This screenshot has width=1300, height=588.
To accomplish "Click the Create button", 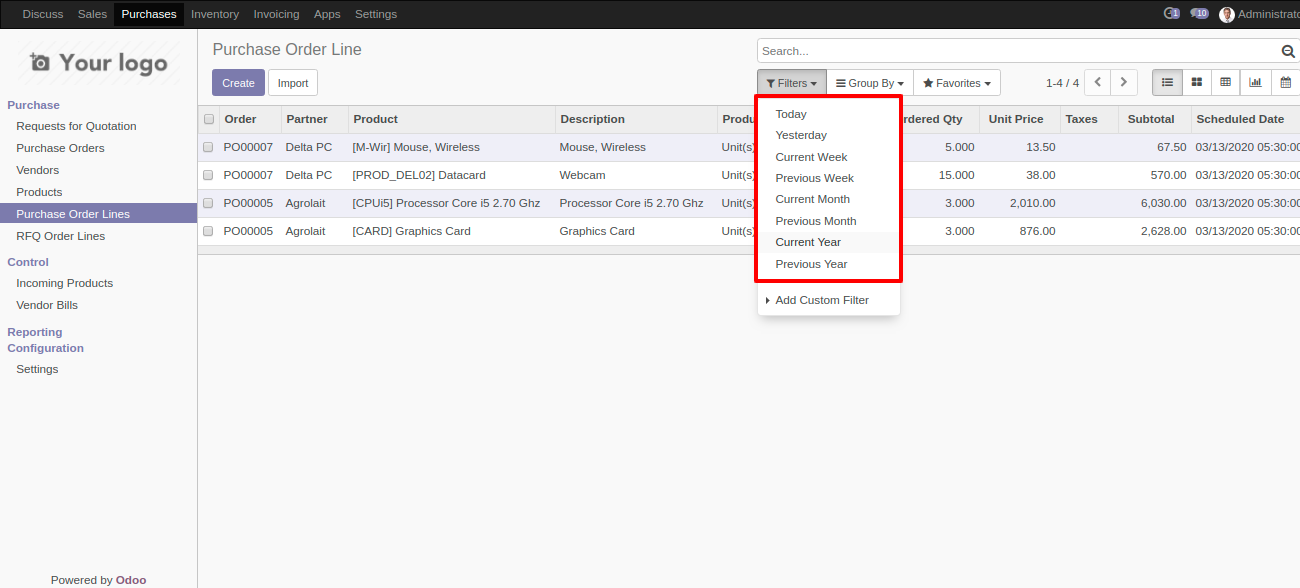I will tap(238, 83).
